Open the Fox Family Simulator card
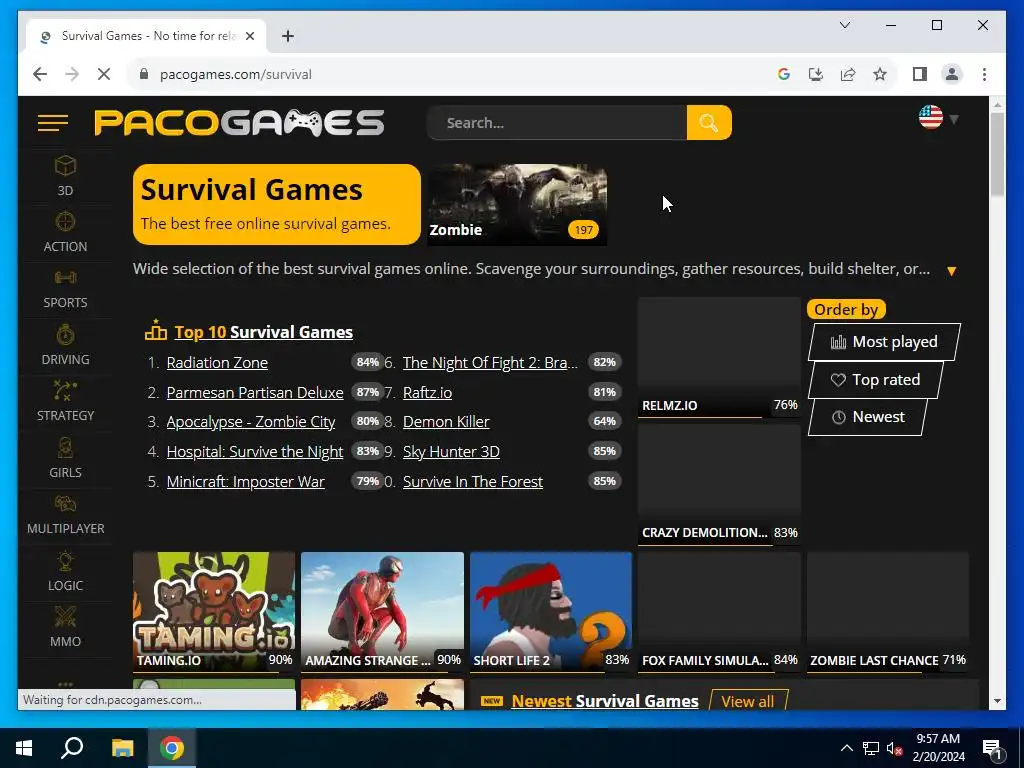This screenshot has height=768, width=1024. [x=719, y=611]
